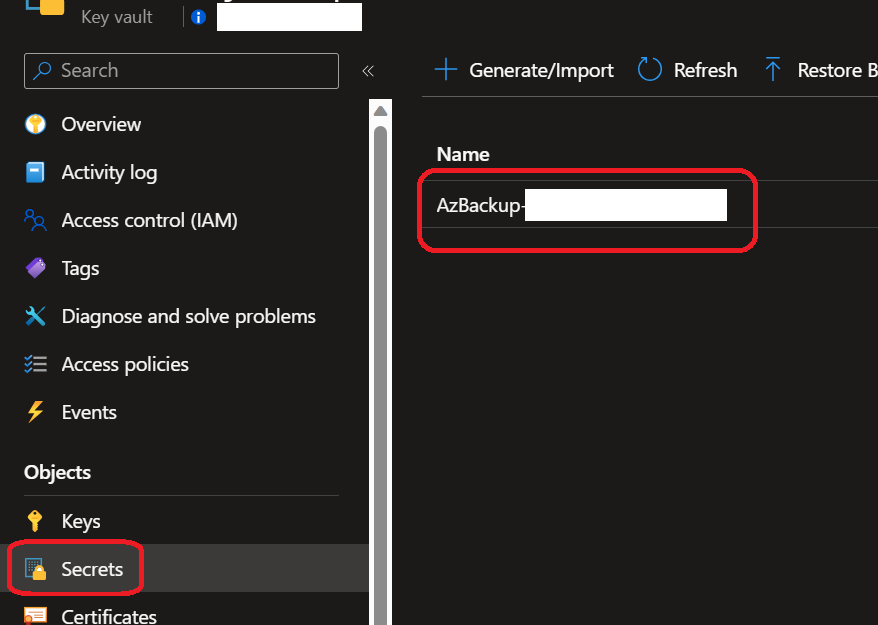Screen dimensions: 878x625
Task: Refresh the secrets list
Action: 688,70
